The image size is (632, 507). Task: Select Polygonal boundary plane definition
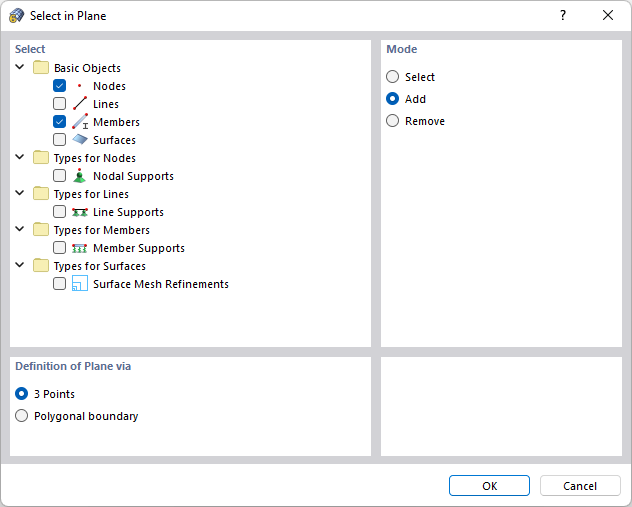pyautogui.click(x=22, y=416)
